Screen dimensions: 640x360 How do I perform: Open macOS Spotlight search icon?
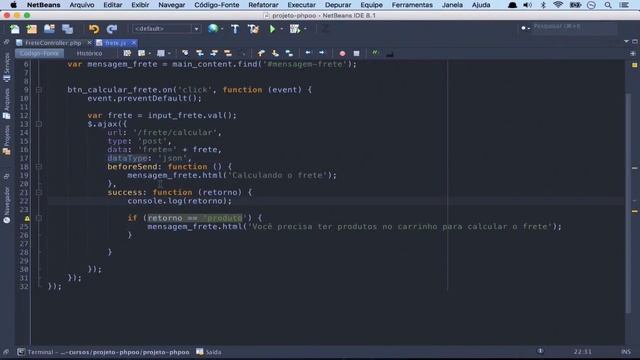(x=608, y=5)
